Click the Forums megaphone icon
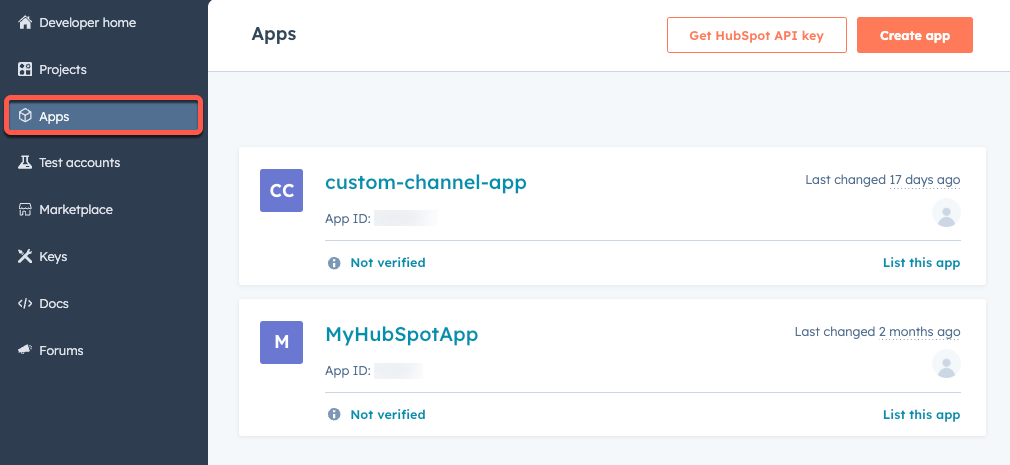The image size is (1010, 465). click(x=24, y=350)
